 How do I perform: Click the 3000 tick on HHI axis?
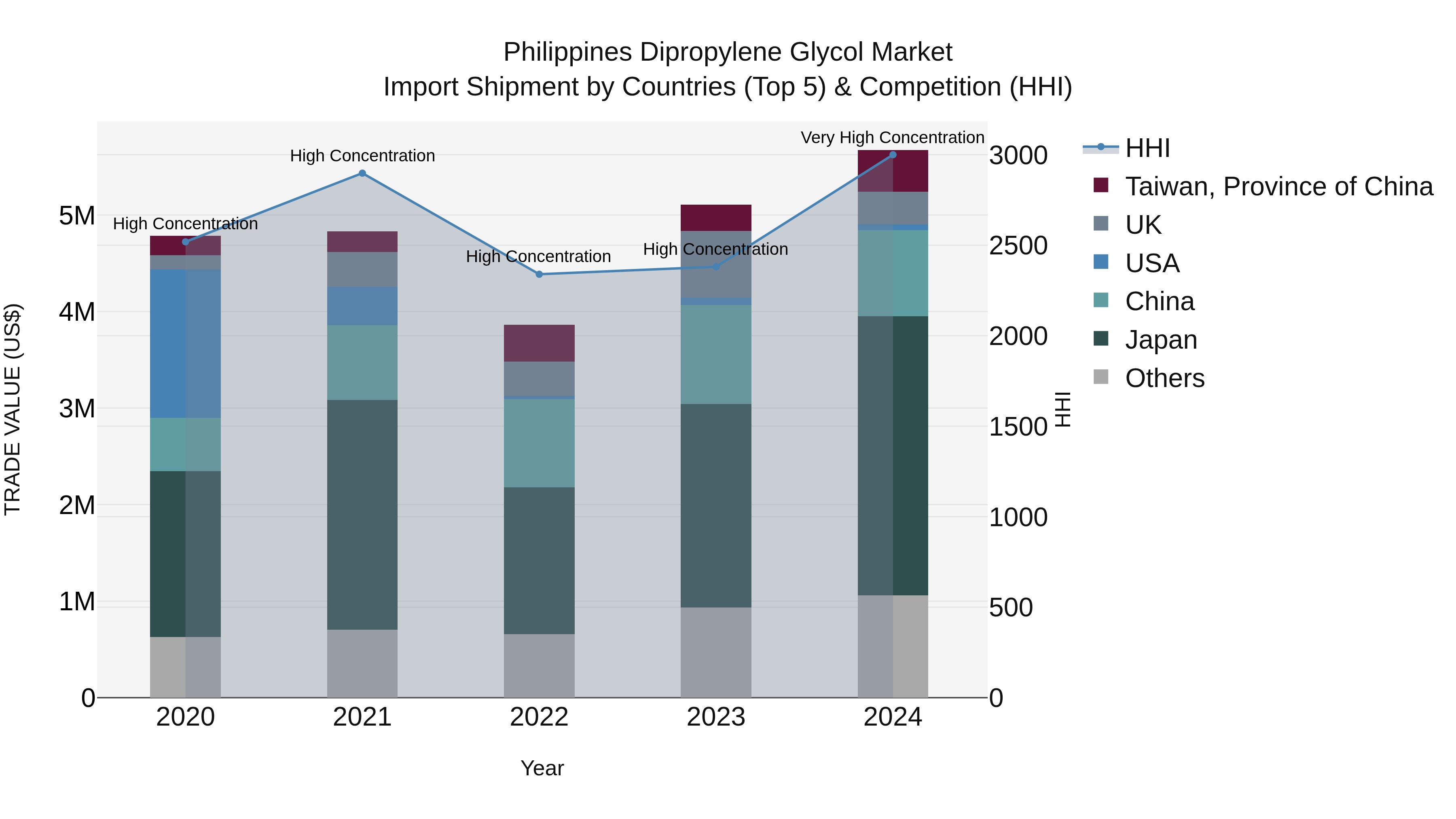tap(1018, 155)
